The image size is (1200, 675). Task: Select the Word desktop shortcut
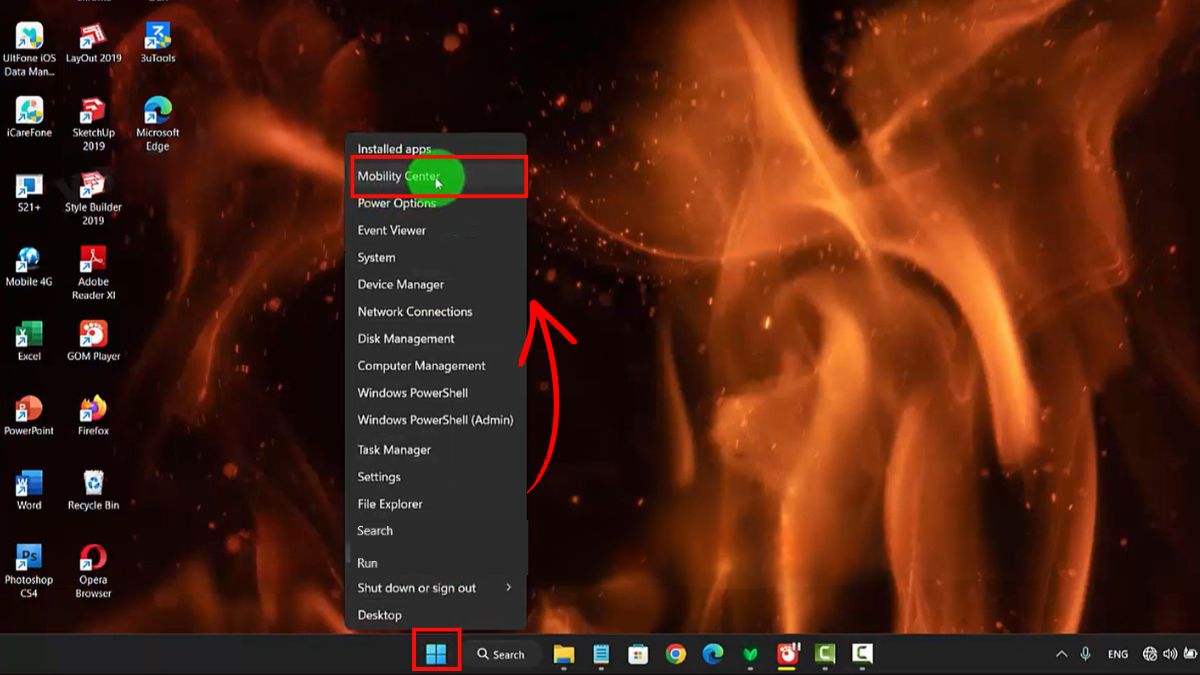click(29, 490)
